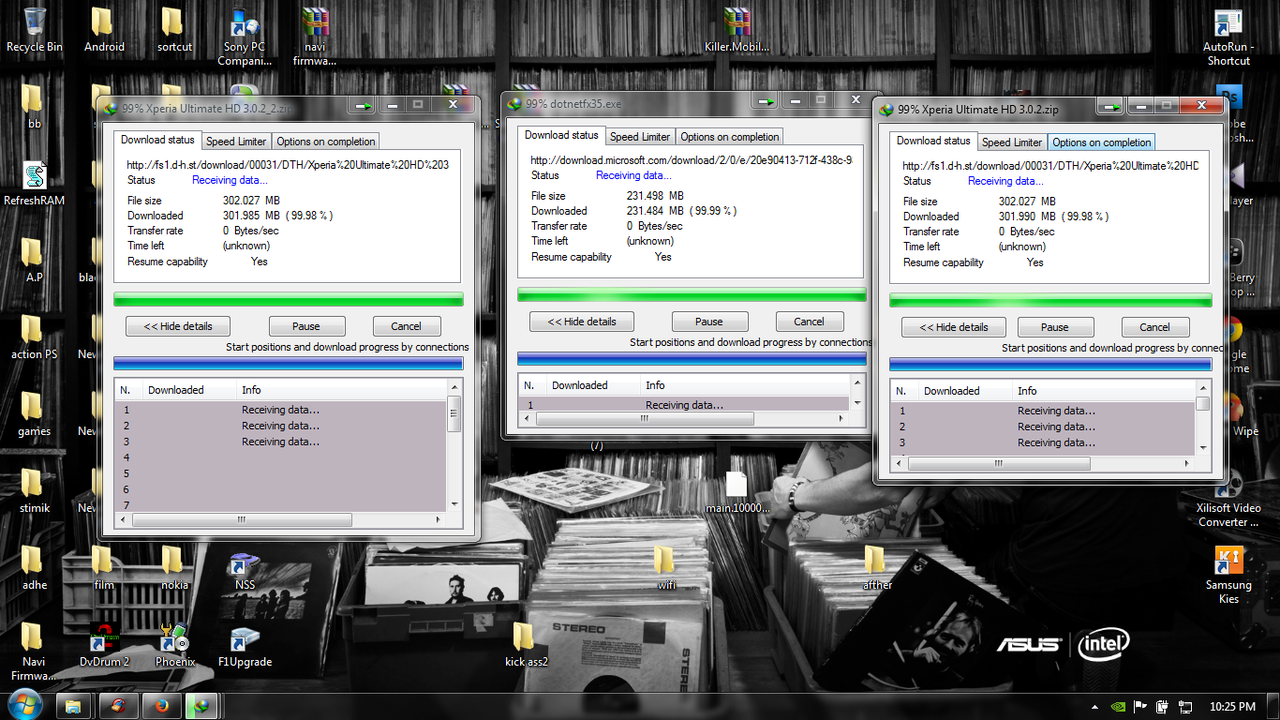Pause the dotnetfx35.exe download

point(709,321)
